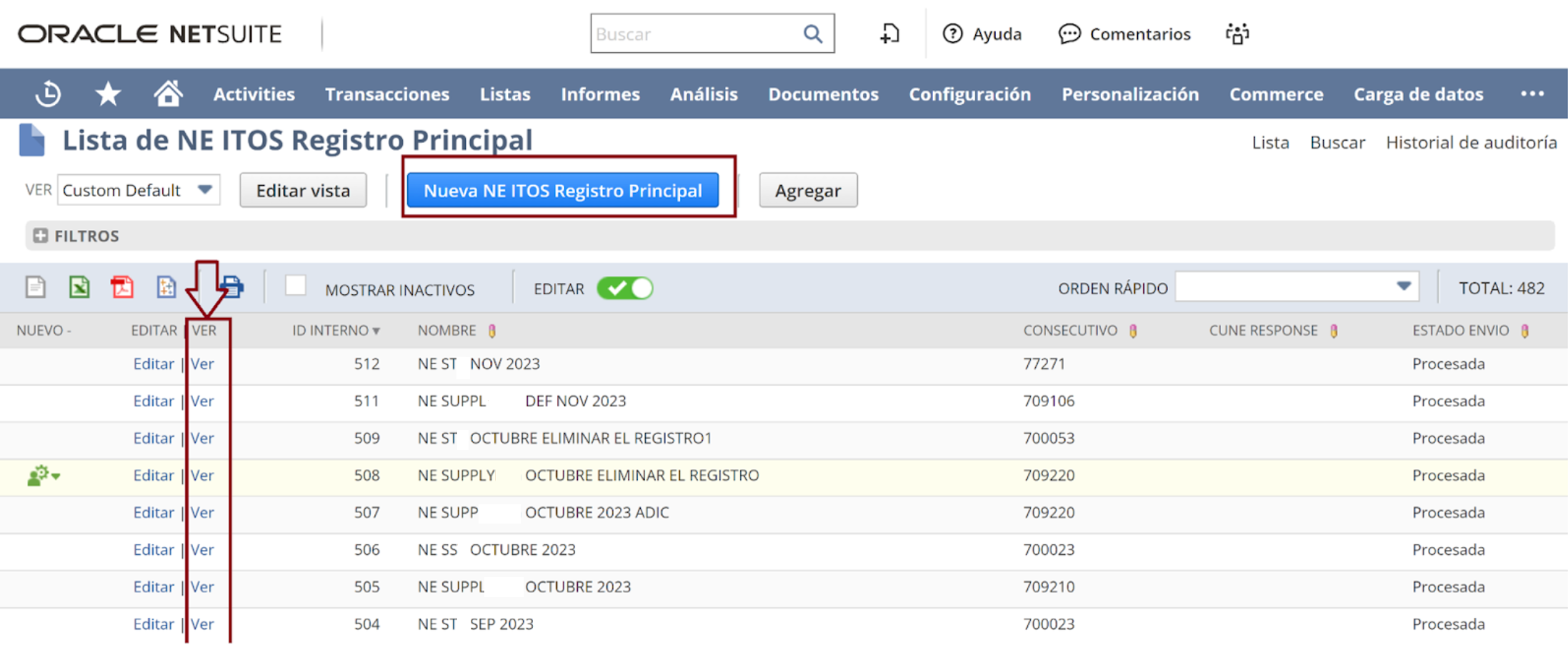Click Ver link for record 512

[x=202, y=364]
